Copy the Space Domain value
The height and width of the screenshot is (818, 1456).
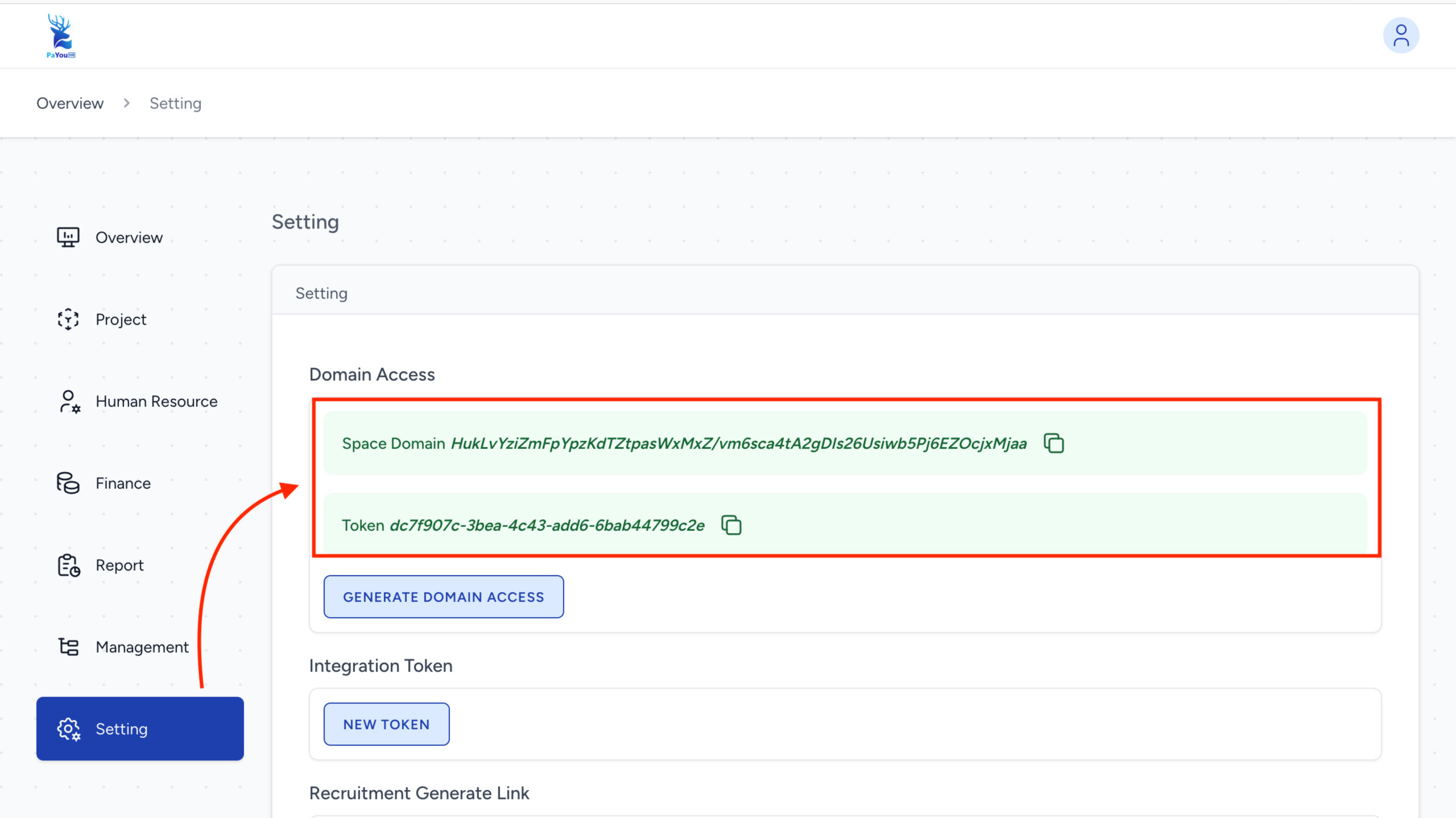click(1053, 443)
